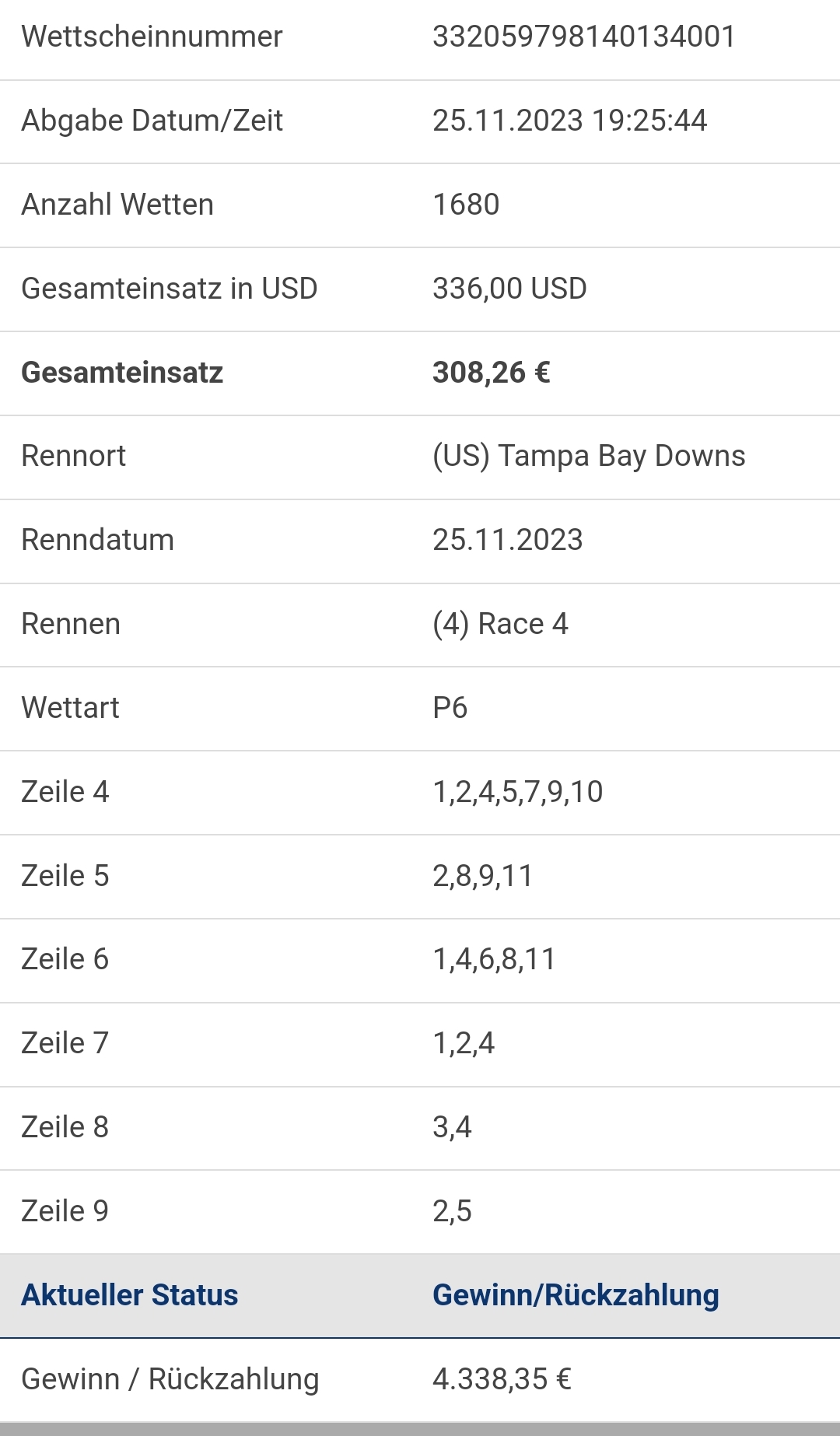Click the Tampa Bay Downs Rennort value
Viewport: 840px width, 1436px height.
click(589, 456)
